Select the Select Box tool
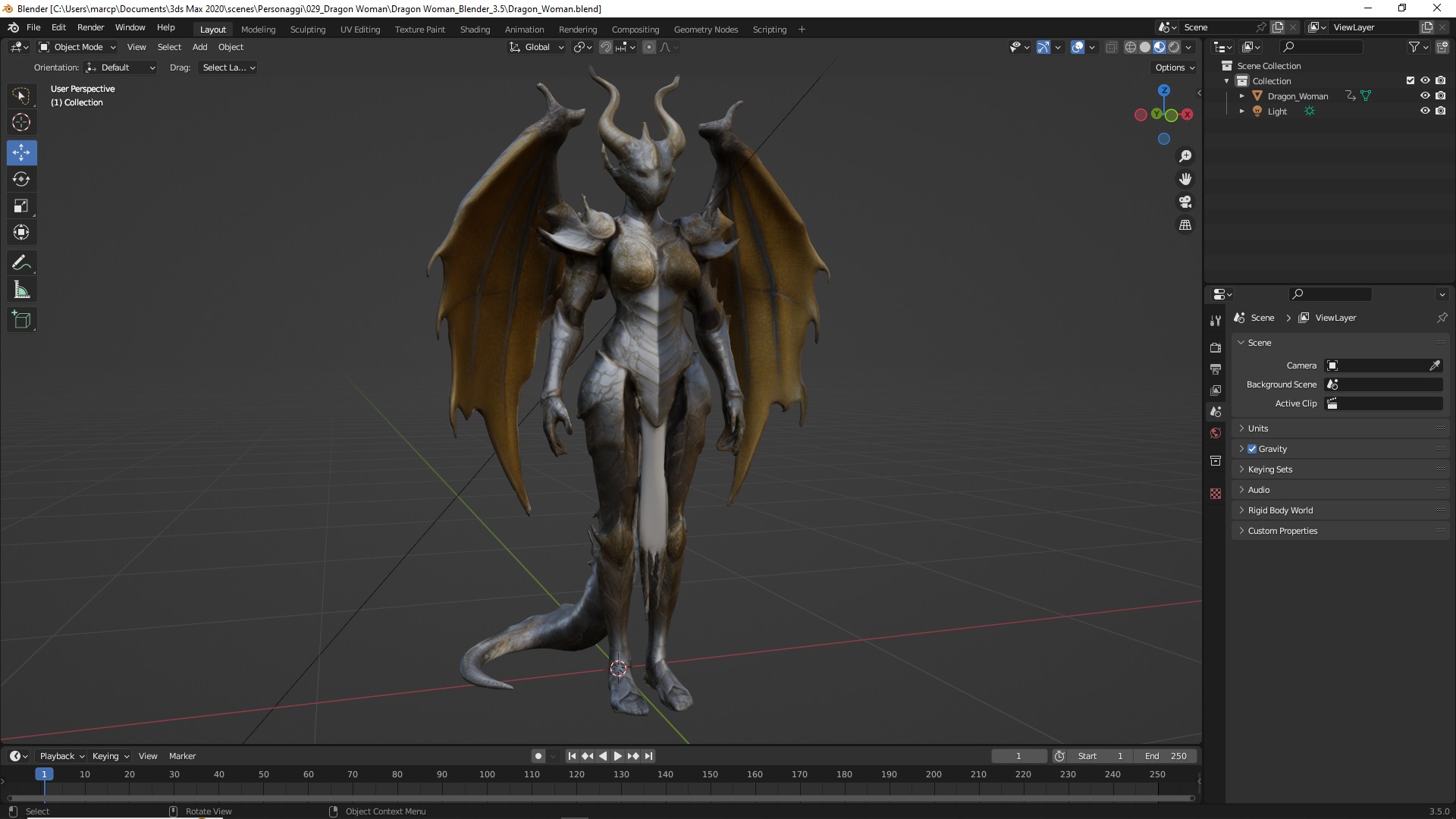 click(x=21, y=96)
